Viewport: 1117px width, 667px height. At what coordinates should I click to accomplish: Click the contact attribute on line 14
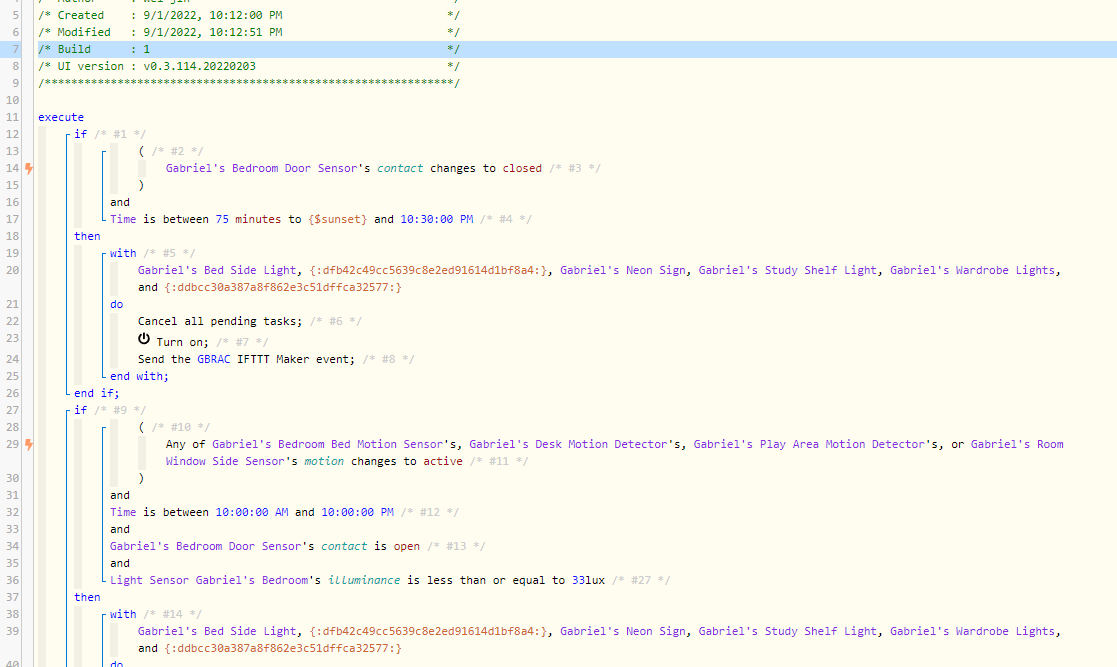pyautogui.click(x=400, y=168)
